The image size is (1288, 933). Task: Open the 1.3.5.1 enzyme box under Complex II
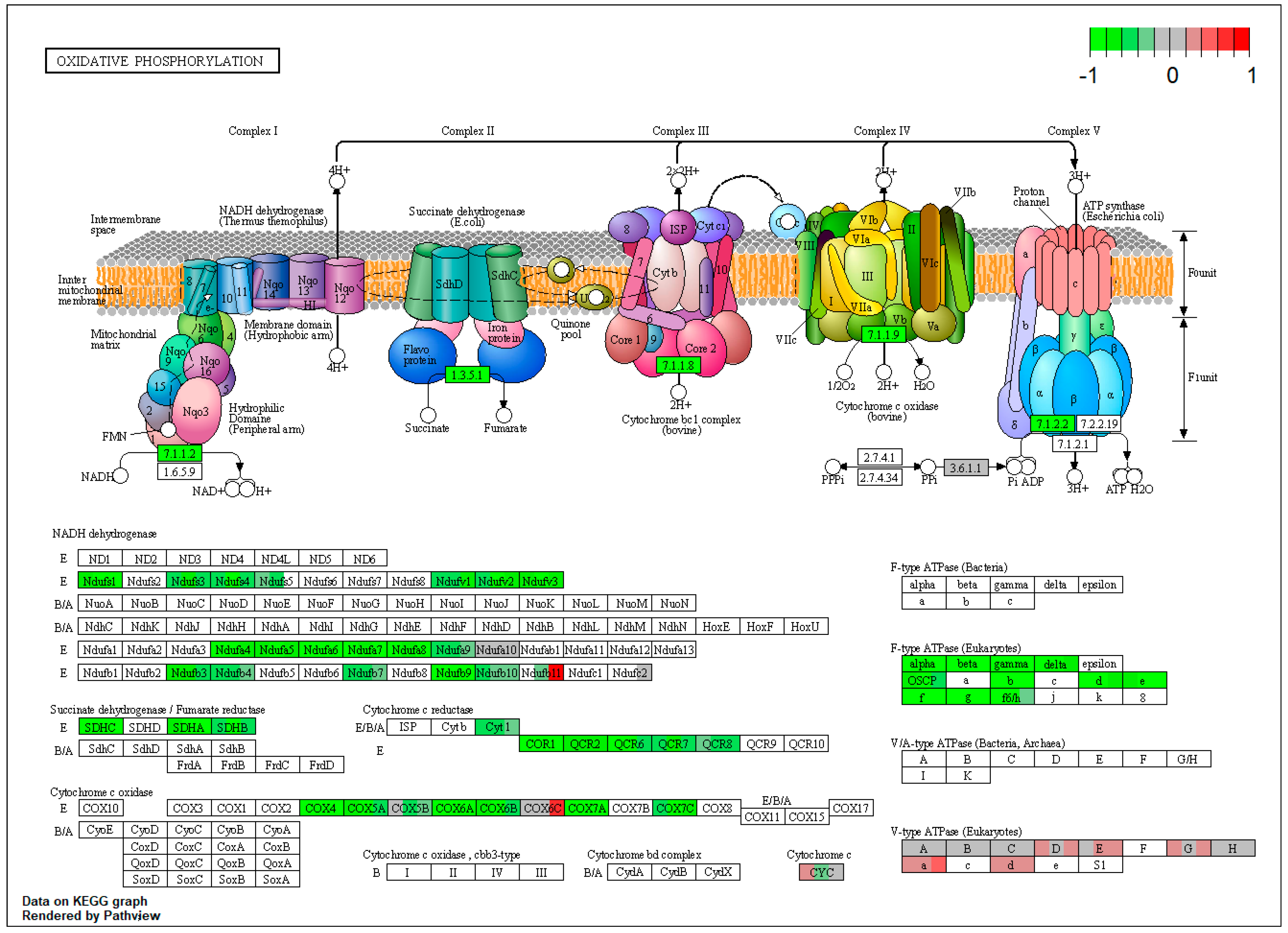point(468,374)
